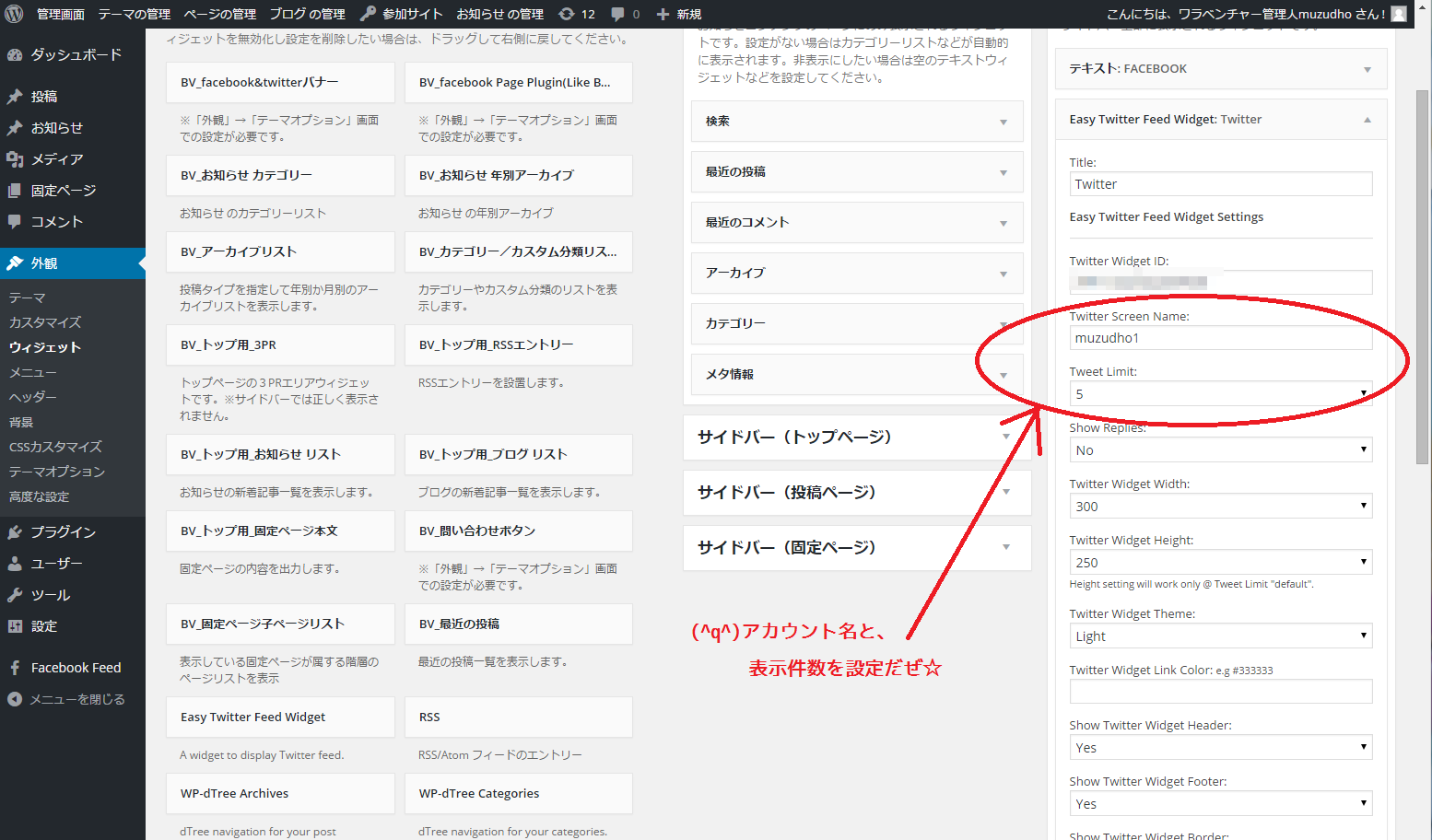Viewport: 1432px width, 840px height.
Task: Open 設定 in the sidebar
Action: 73,626
